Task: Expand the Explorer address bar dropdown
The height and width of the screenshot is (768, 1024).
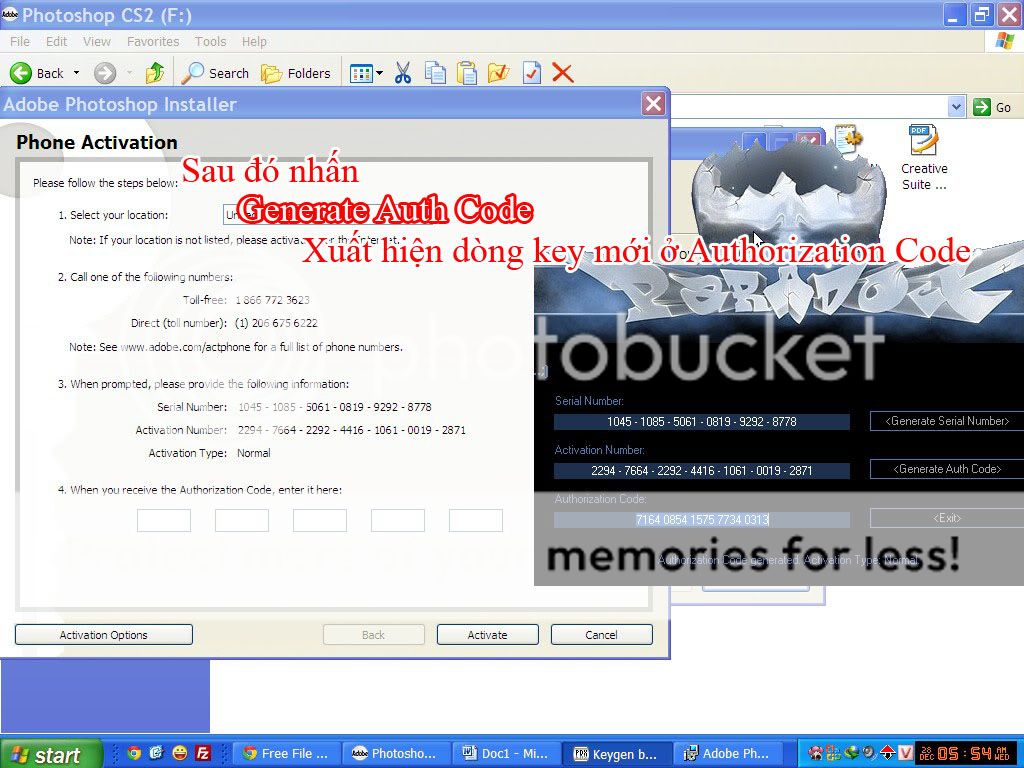Action: tap(956, 106)
